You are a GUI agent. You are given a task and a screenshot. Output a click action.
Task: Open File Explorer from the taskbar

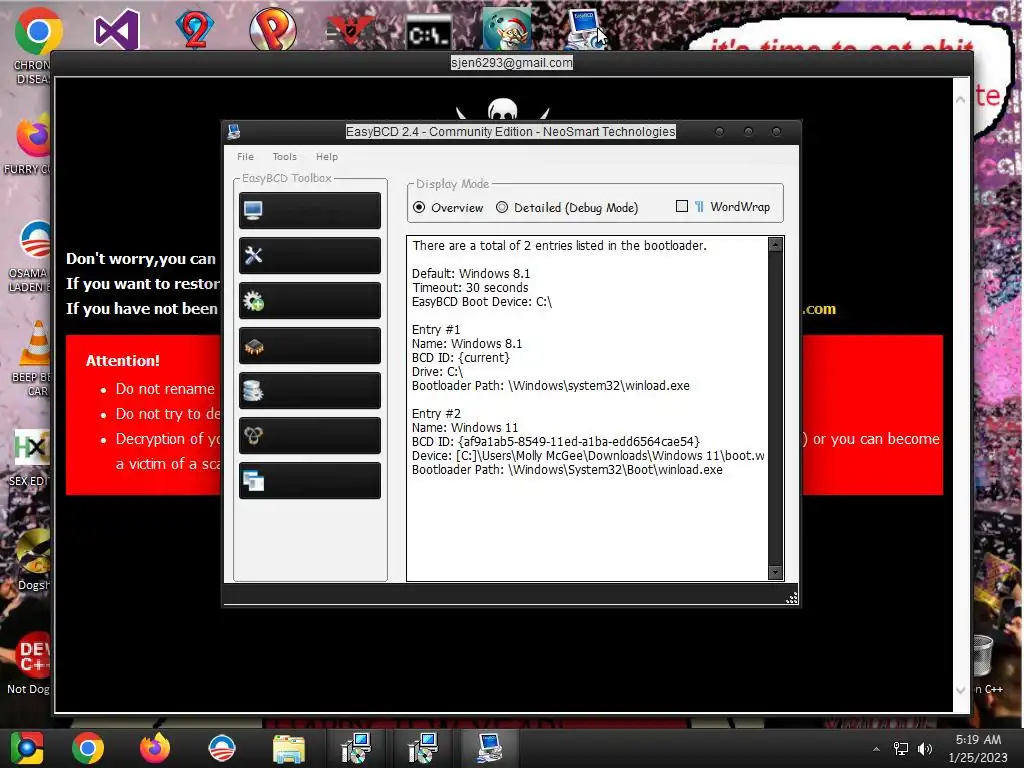289,749
